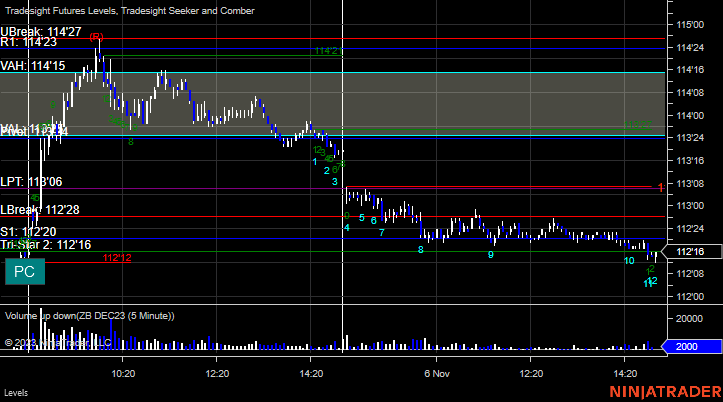Click the LPT: 113'06 level label
Image resolution: width=723 pixels, height=402 pixels.
pos(31,182)
